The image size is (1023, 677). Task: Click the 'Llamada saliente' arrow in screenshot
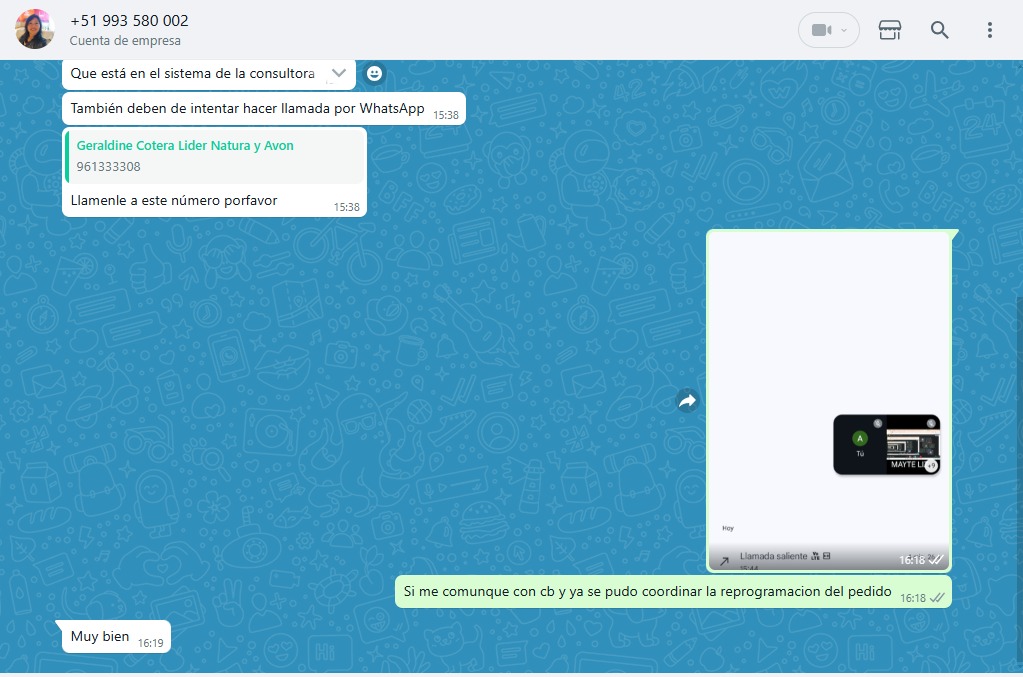pyautogui.click(x=724, y=561)
